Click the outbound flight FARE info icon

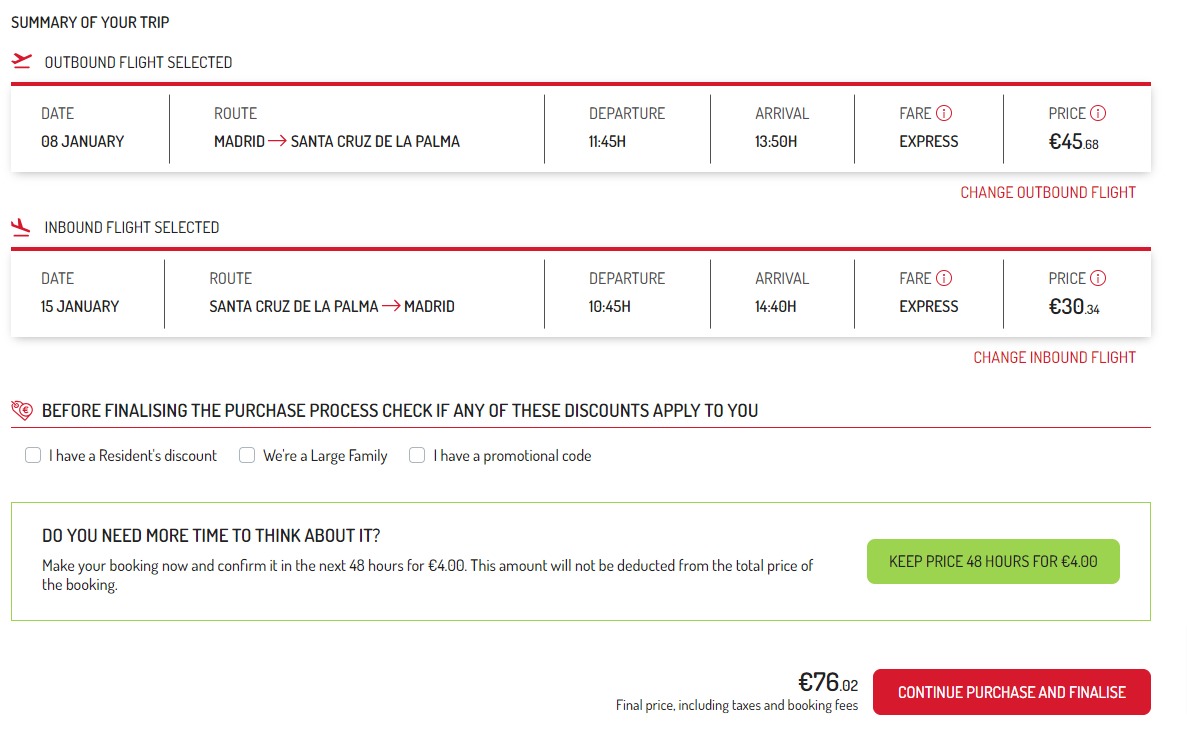(x=944, y=114)
